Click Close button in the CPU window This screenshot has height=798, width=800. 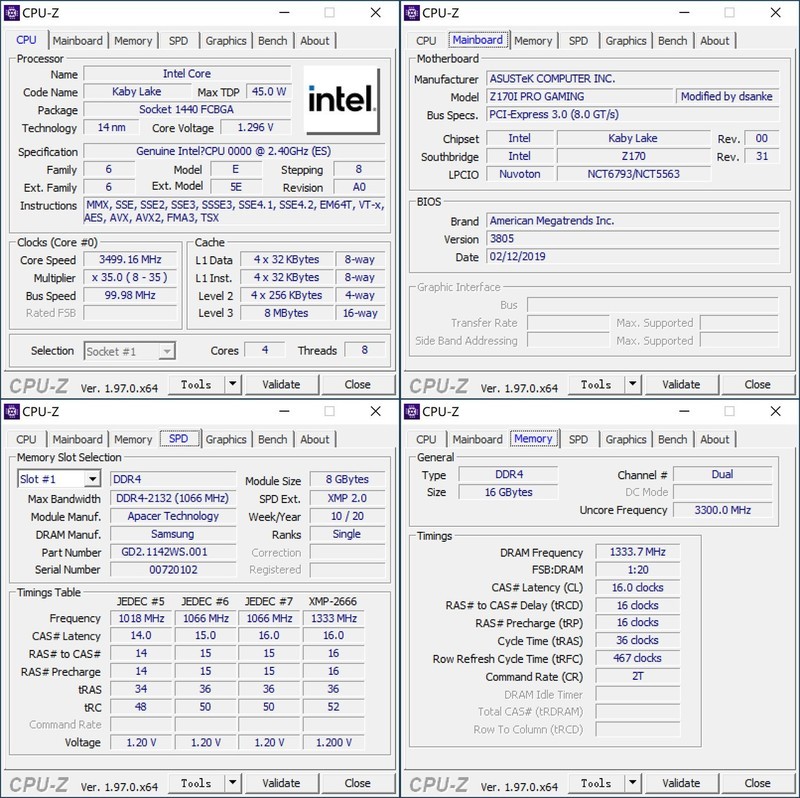357,384
